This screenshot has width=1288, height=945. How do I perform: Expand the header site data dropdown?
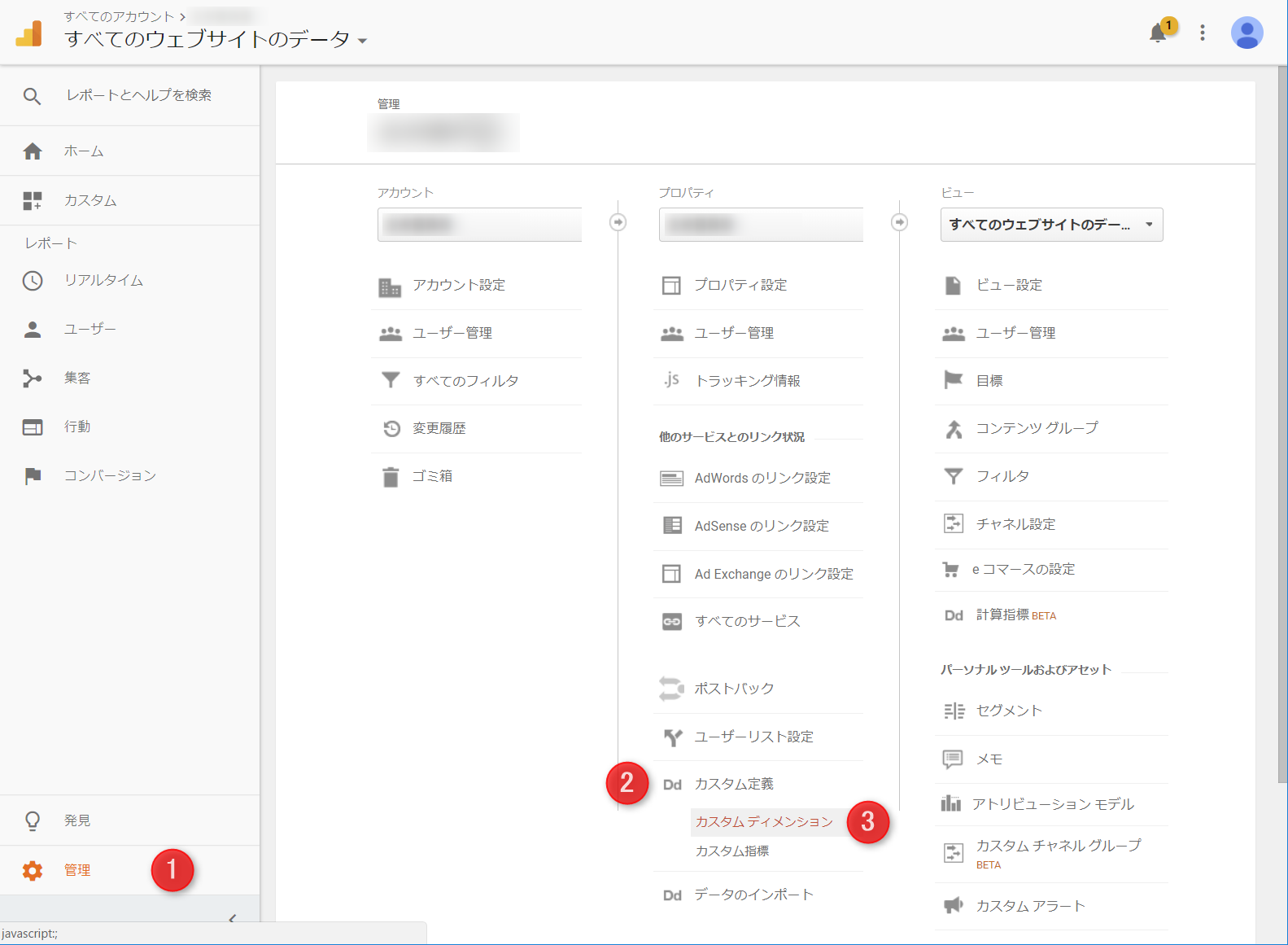pyautogui.click(x=362, y=41)
